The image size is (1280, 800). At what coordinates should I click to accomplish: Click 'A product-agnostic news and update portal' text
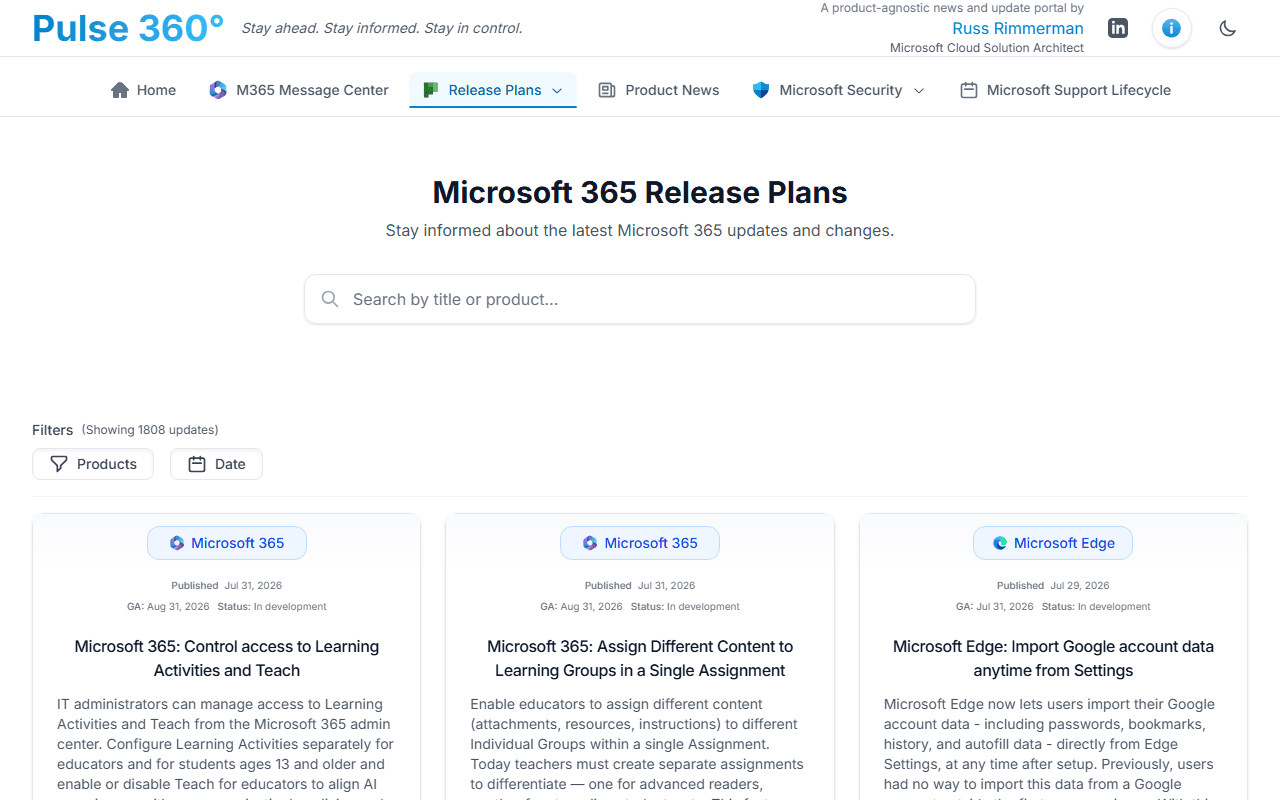952,8
